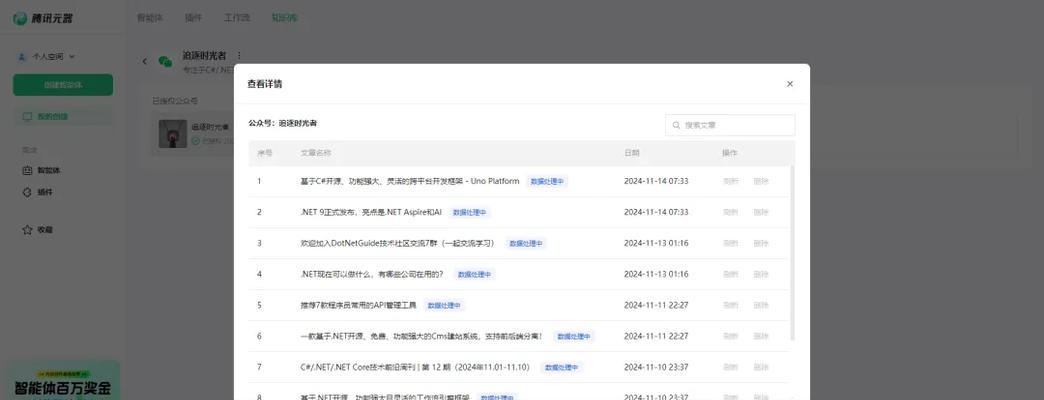The image size is (1044, 400).
Task: Select article .NET 9正式发布 title
Action: coord(371,212)
